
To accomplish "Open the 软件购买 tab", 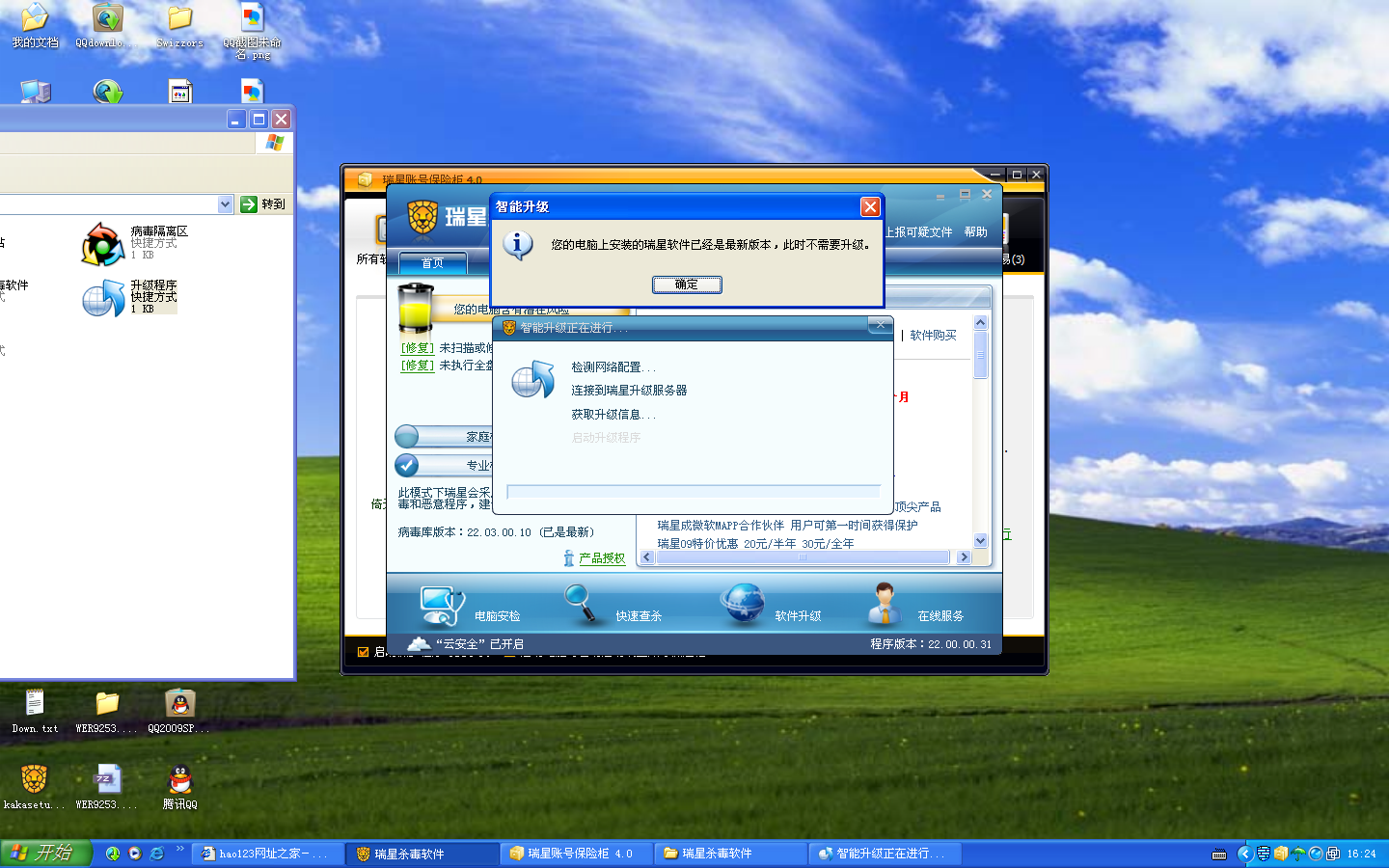I will pyautogui.click(x=933, y=336).
